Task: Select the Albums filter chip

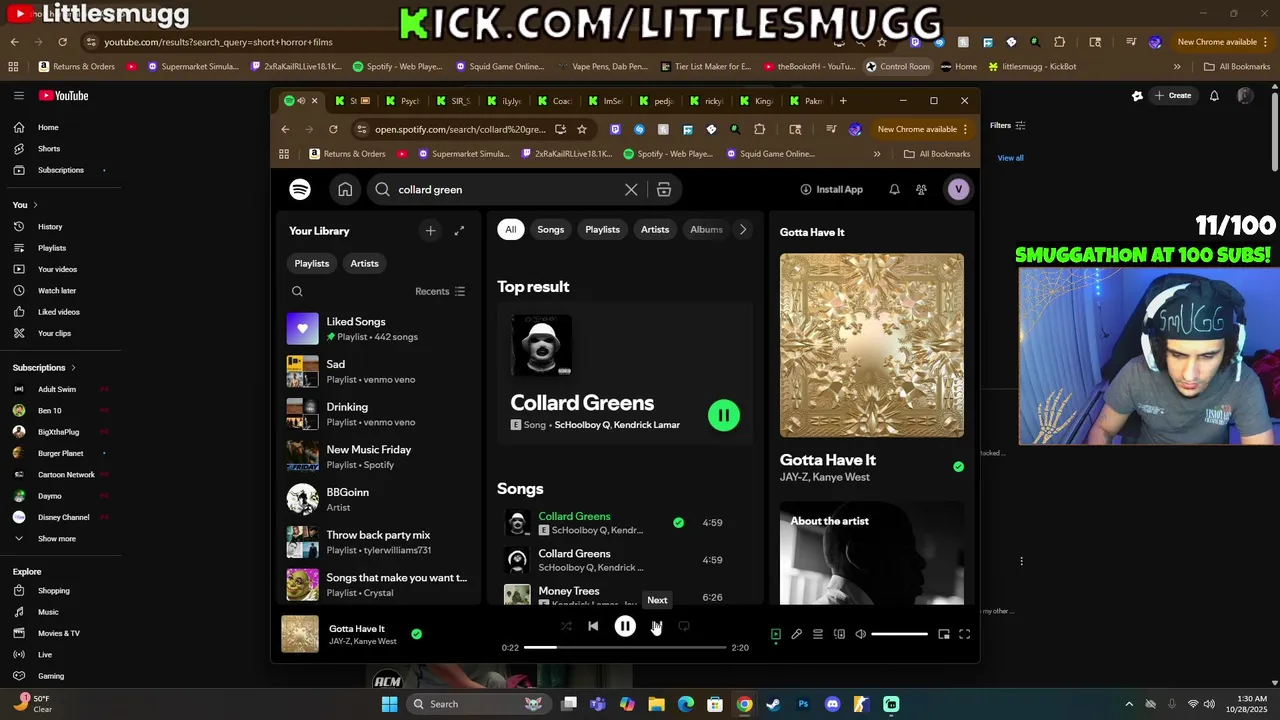Action: coord(706,229)
